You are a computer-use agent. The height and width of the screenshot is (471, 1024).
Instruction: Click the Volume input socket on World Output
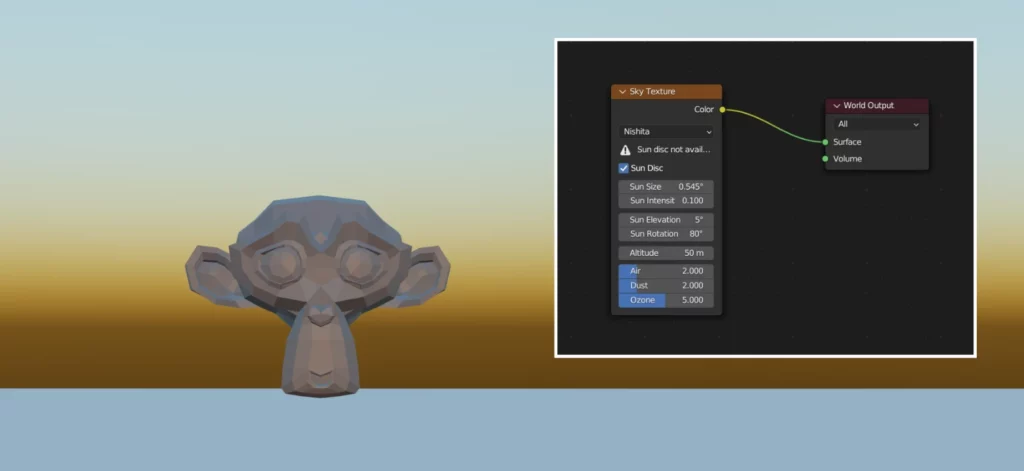[825, 159]
